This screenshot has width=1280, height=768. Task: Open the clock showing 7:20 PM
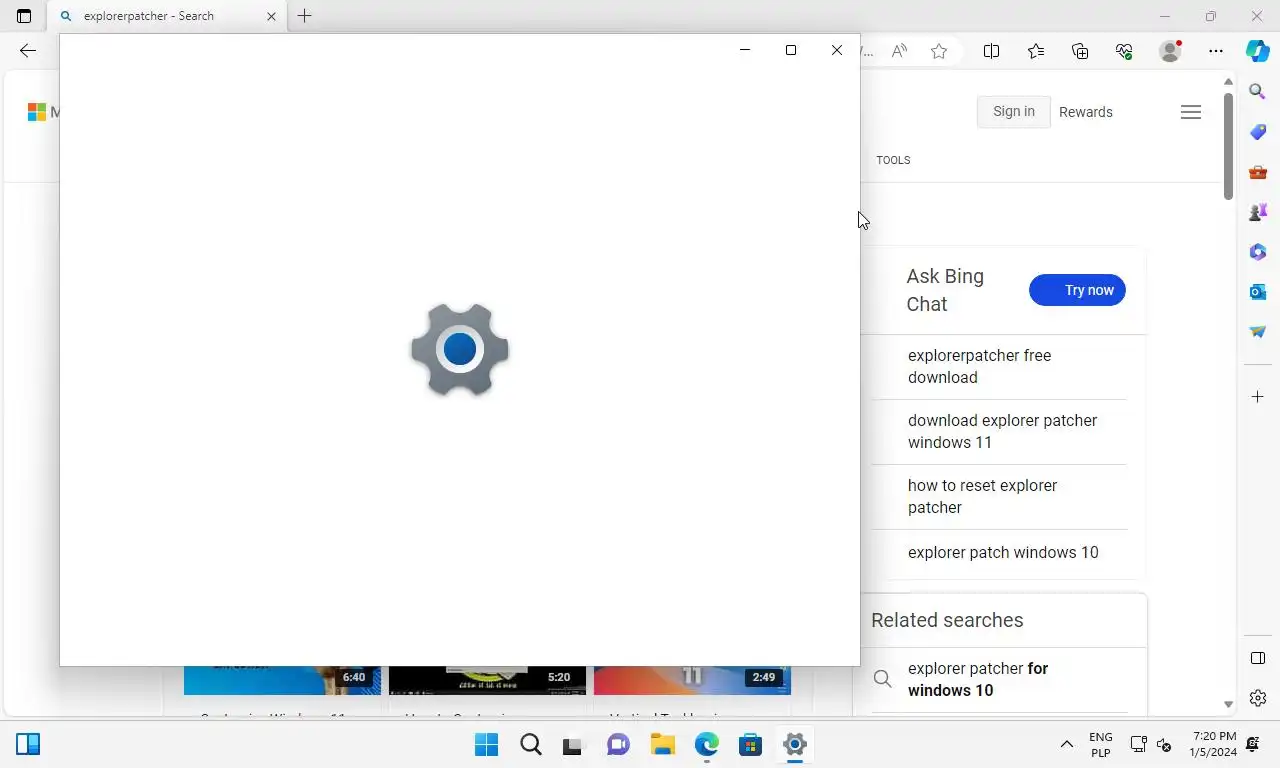coord(1213,744)
